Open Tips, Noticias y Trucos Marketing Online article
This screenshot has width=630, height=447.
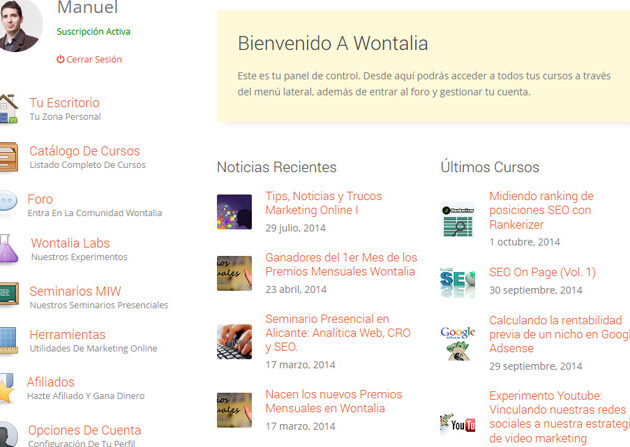pyautogui.click(x=323, y=203)
